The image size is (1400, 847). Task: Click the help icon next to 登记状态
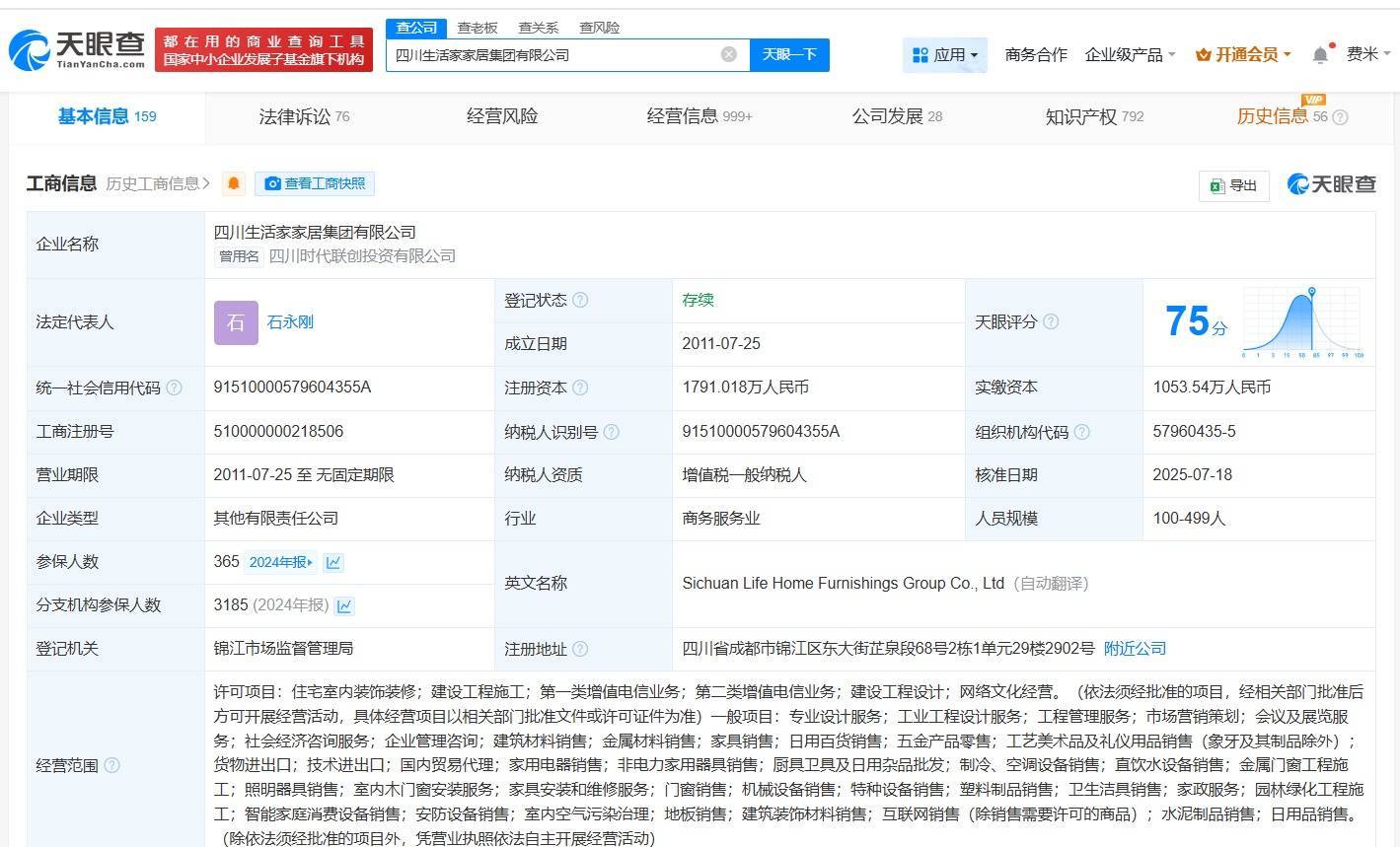pos(580,300)
